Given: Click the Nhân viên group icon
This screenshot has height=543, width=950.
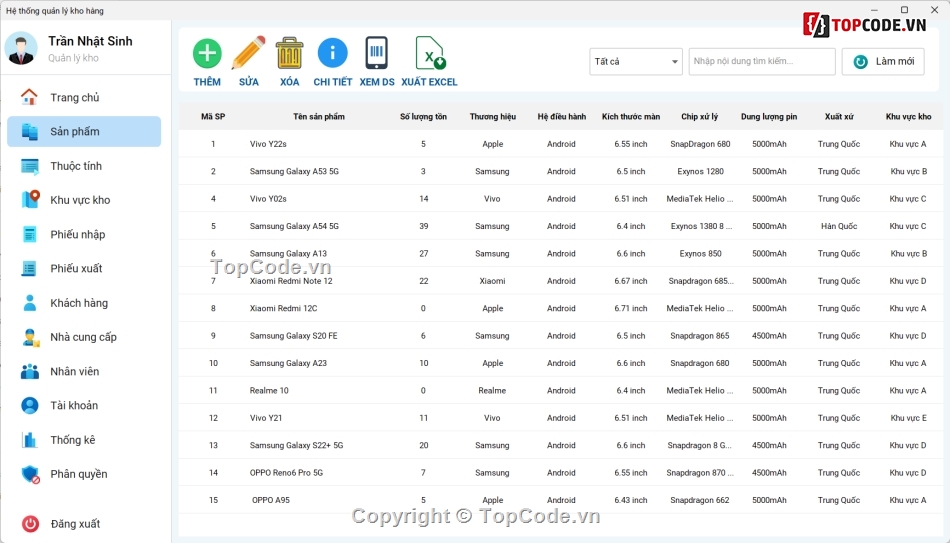Looking at the screenshot, I should point(29,371).
